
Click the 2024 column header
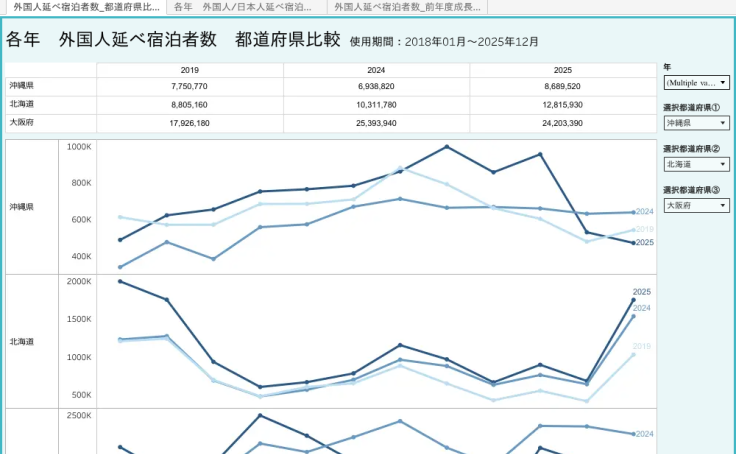click(x=376, y=70)
